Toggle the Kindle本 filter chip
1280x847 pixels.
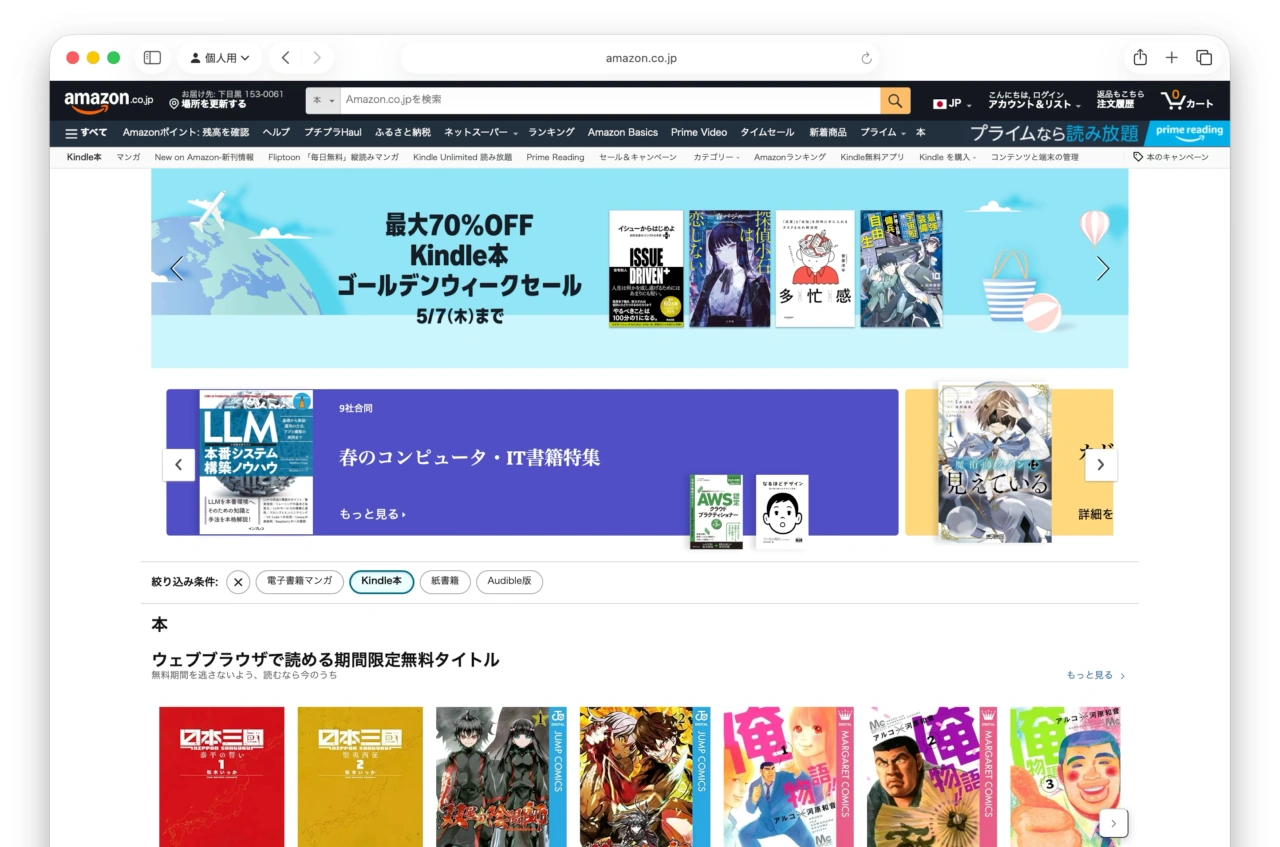[381, 581]
